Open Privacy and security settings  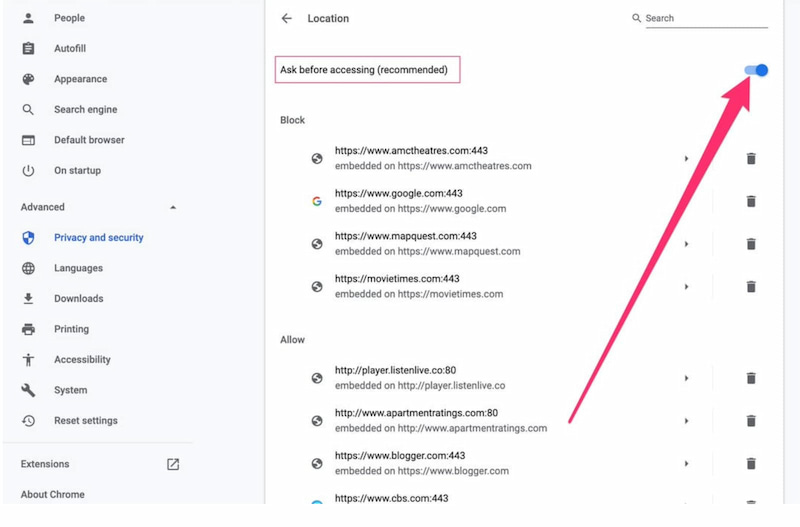(x=98, y=238)
